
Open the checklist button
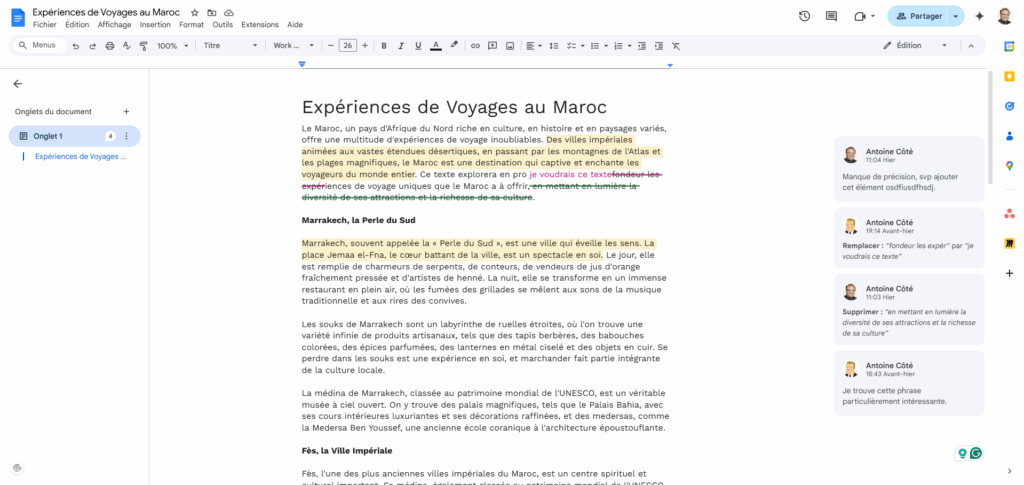coord(573,46)
